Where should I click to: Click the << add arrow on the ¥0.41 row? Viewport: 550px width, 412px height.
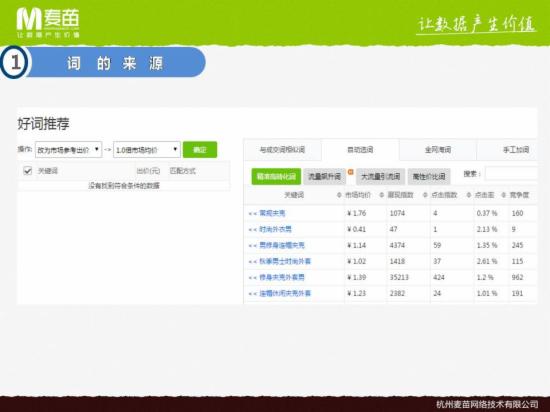[253, 229]
